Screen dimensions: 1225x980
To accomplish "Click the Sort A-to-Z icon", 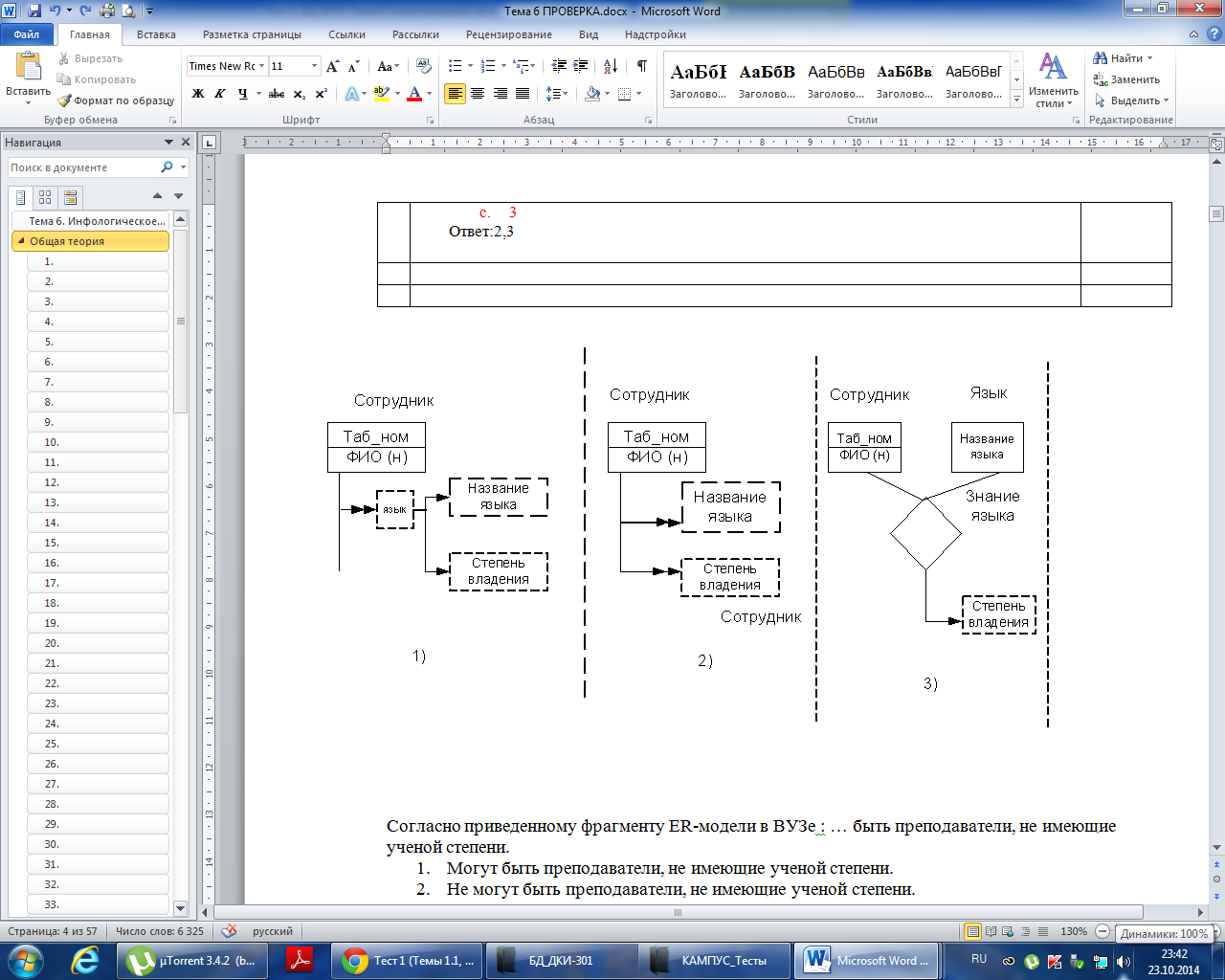I will coord(611,66).
